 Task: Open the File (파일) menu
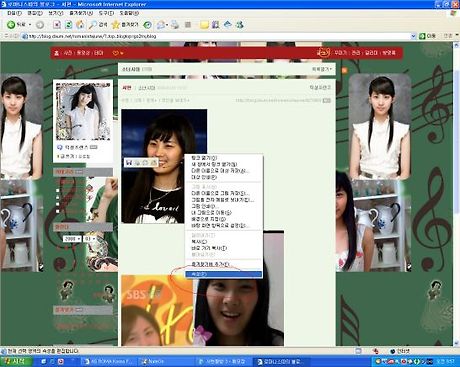(x=14, y=13)
